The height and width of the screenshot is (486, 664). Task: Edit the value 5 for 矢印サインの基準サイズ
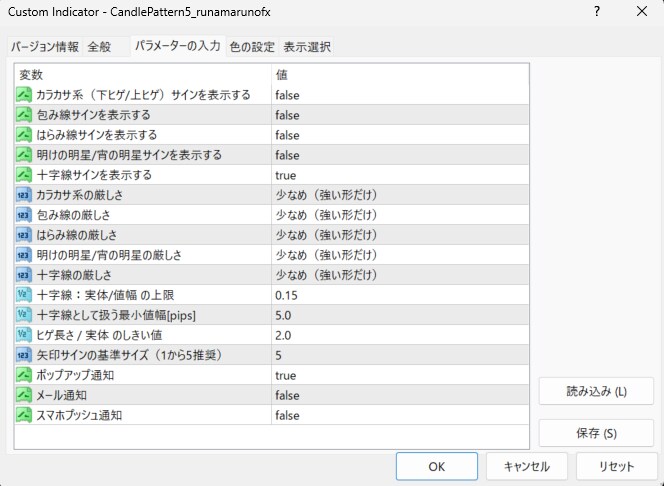click(x=400, y=355)
